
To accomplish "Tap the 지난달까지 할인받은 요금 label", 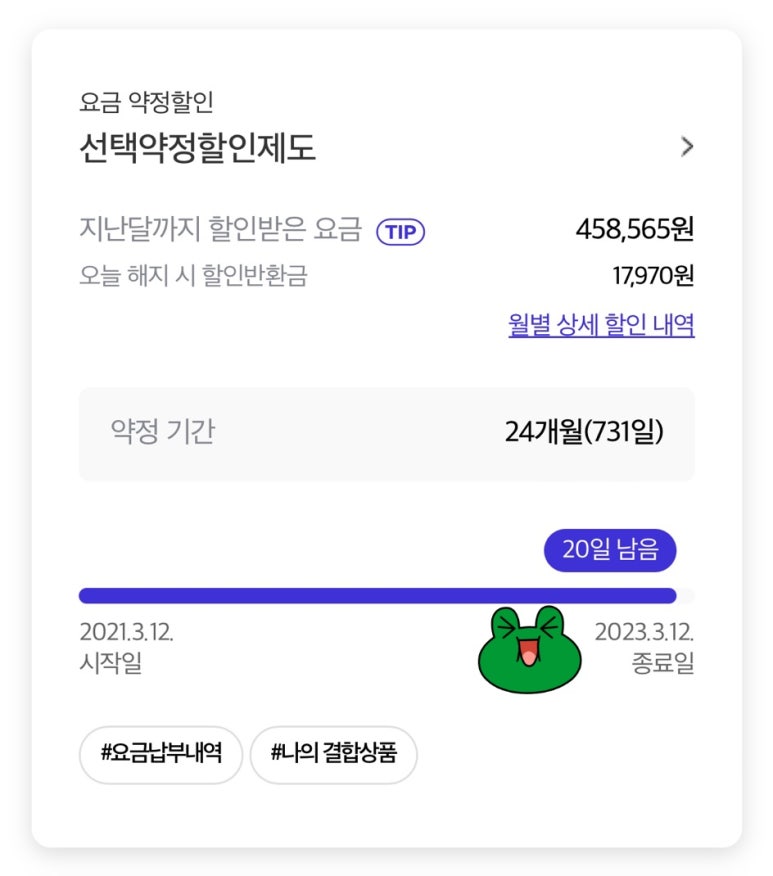I will [221, 229].
